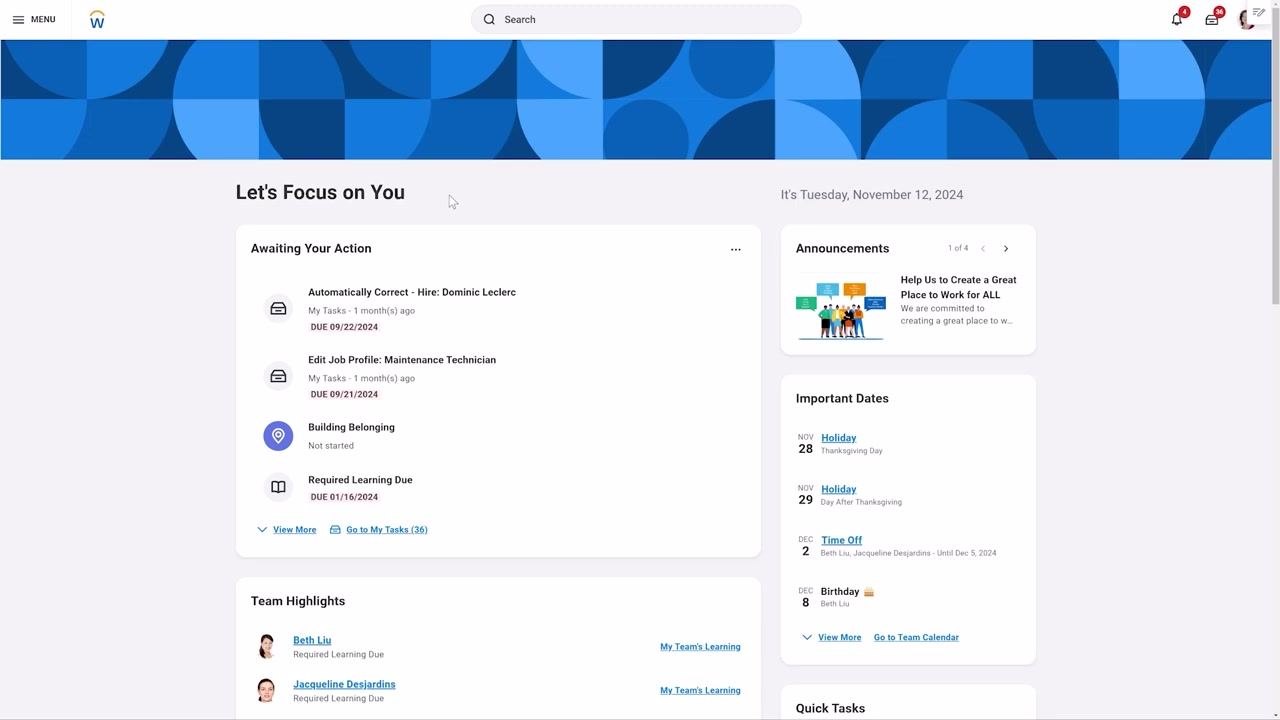
Task: Open Automatically Correct - Hire: Dominic Leclerc task
Action: coord(412,293)
